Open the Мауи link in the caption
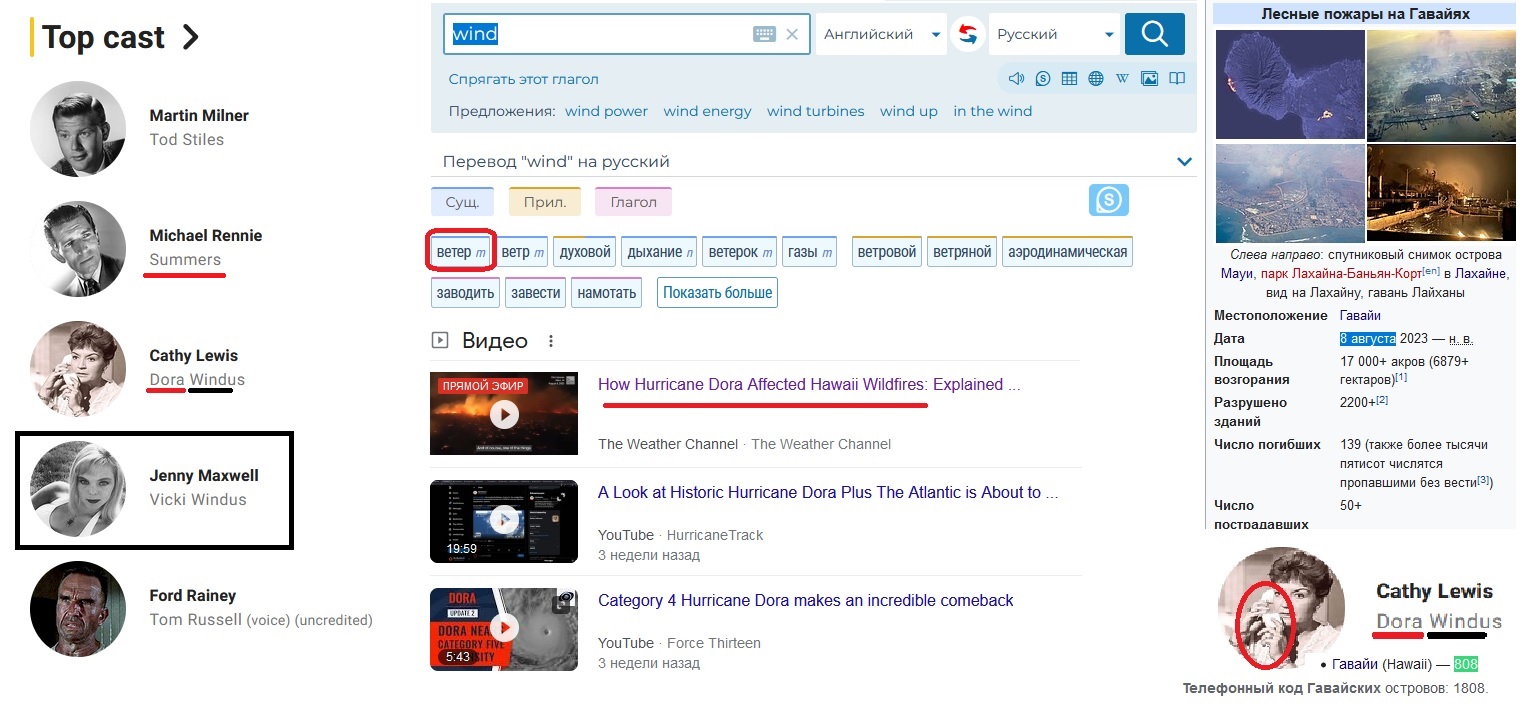This screenshot has height=716, width=1530. click(1237, 273)
